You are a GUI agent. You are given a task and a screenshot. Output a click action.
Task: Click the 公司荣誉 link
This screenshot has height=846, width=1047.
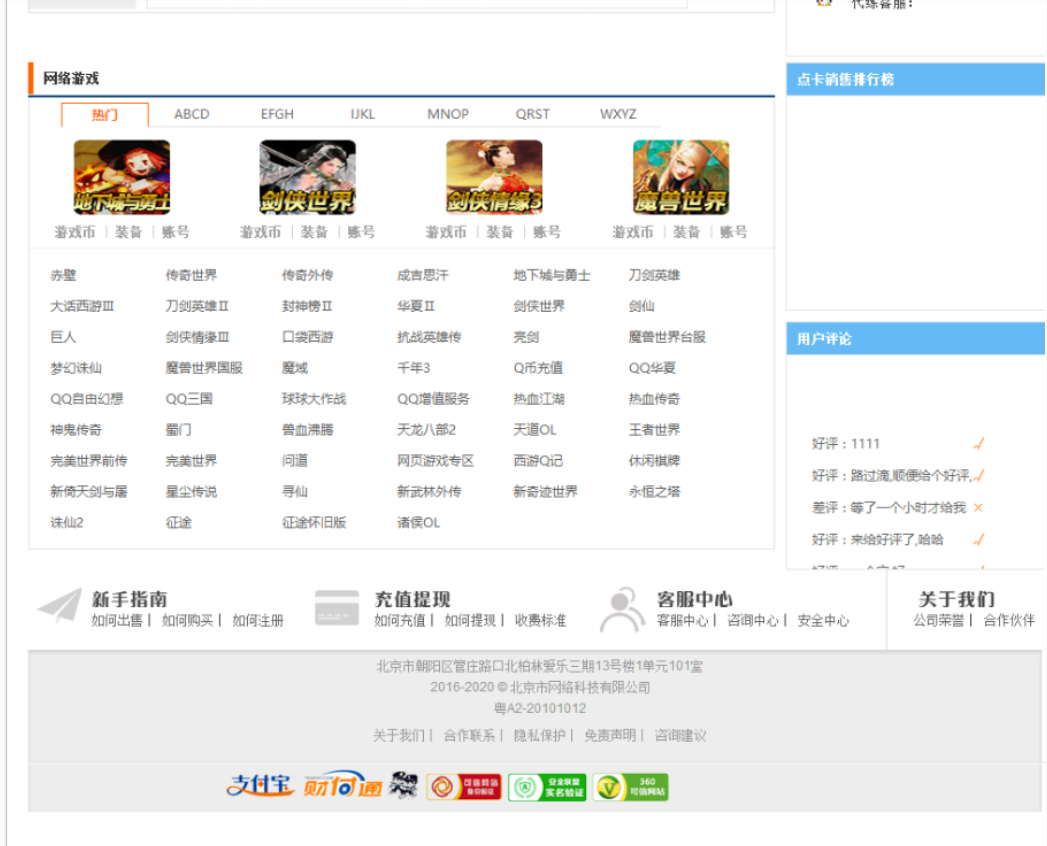click(939, 620)
